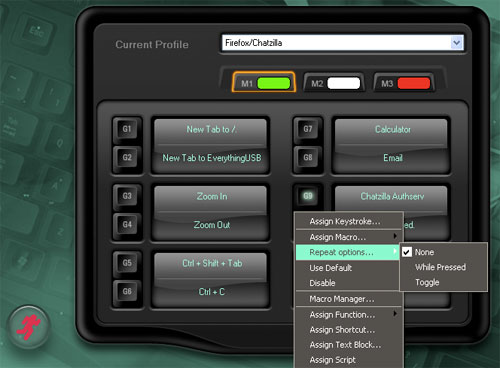The height and width of the screenshot is (368, 500).
Task: Click the Zoom In assignment
Action: coord(211,197)
